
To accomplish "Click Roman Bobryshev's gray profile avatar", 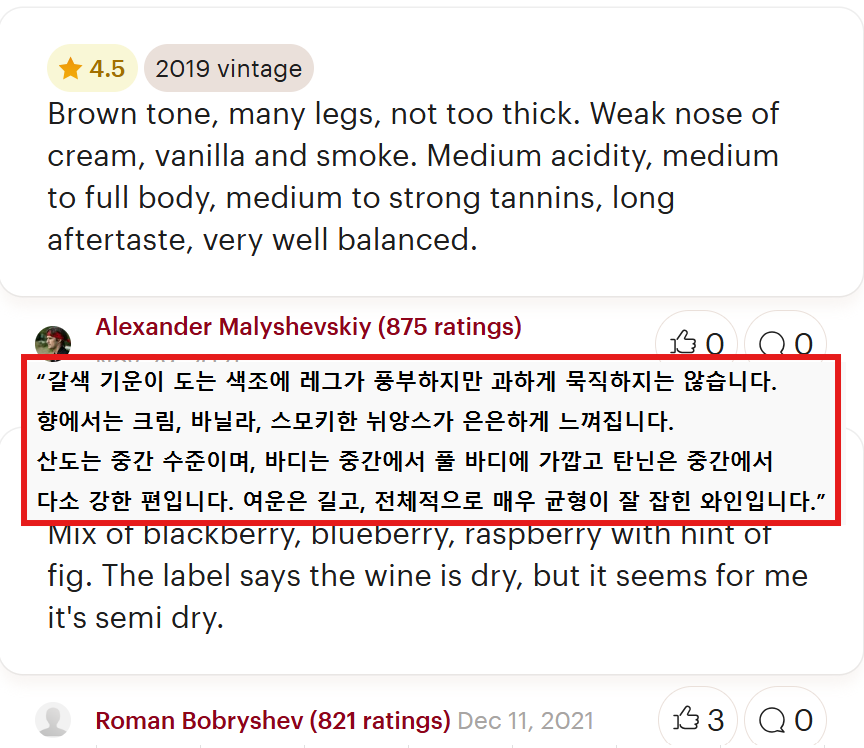I will [53, 720].
